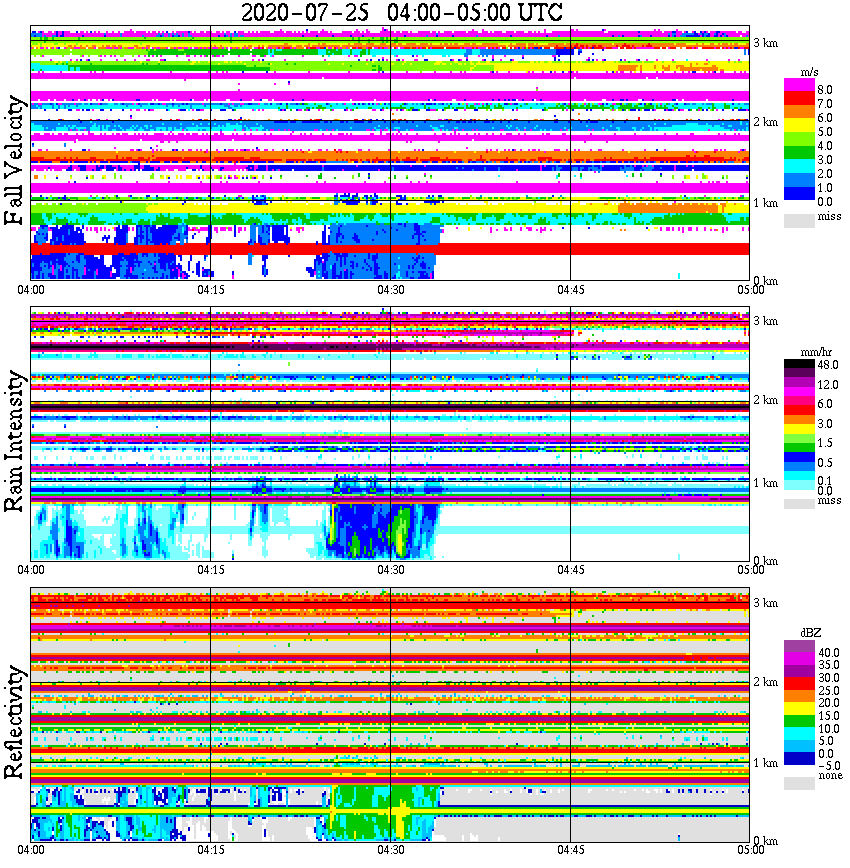Click 04:30 tick under Rain Intensity plot

click(391, 570)
